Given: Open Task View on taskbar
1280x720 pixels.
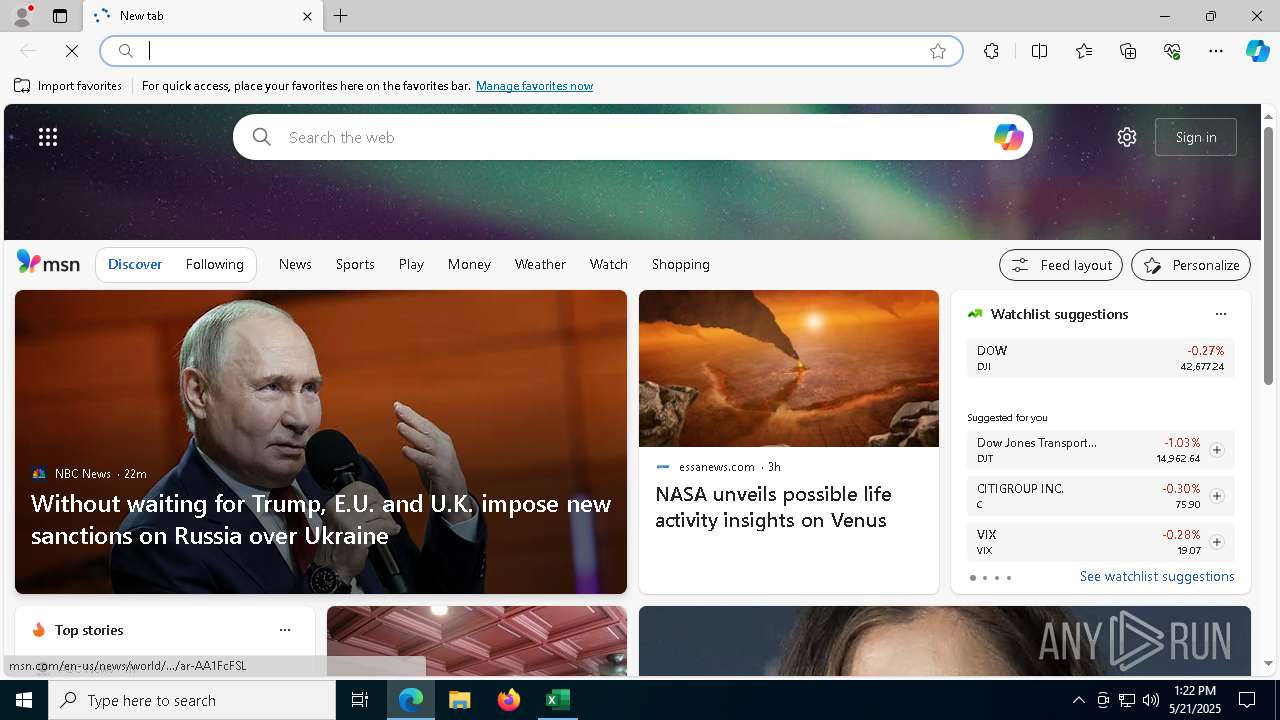Looking at the screenshot, I should (x=360, y=700).
